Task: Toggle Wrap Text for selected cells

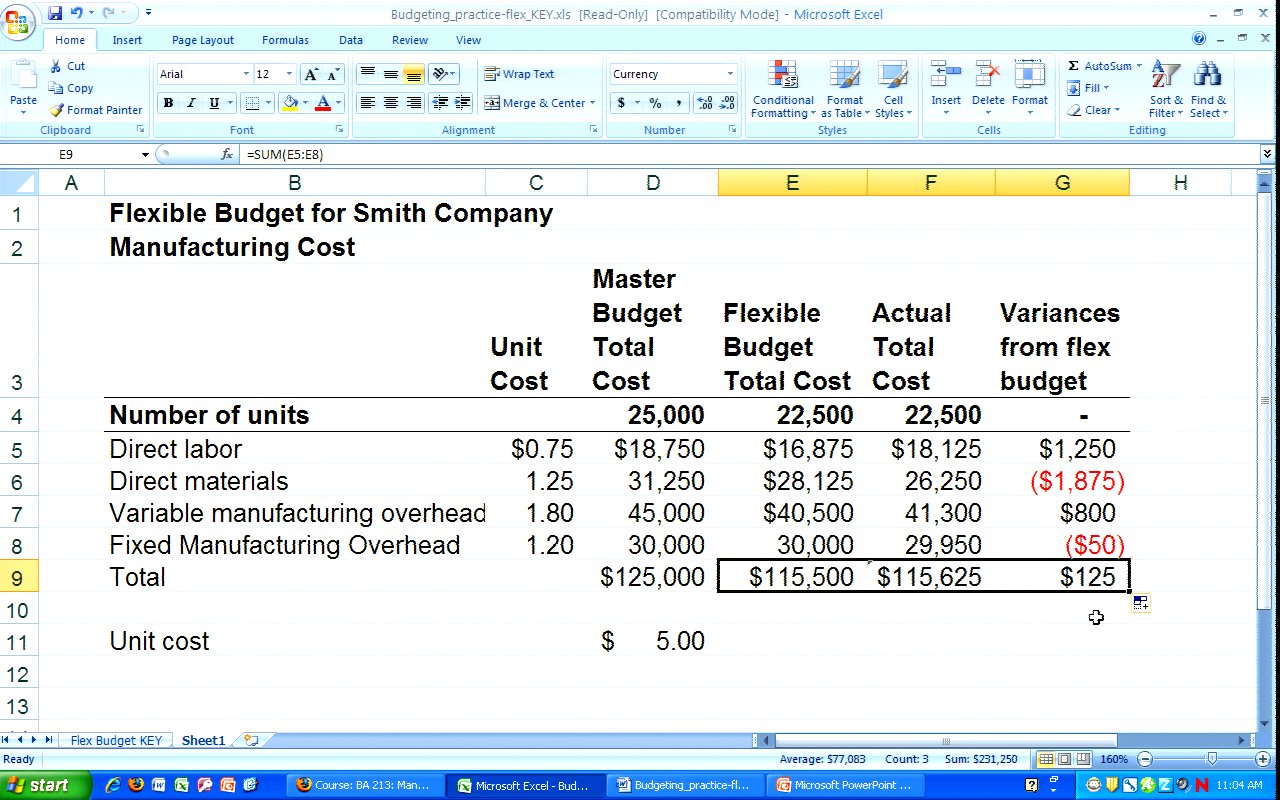Action: click(x=519, y=74)
